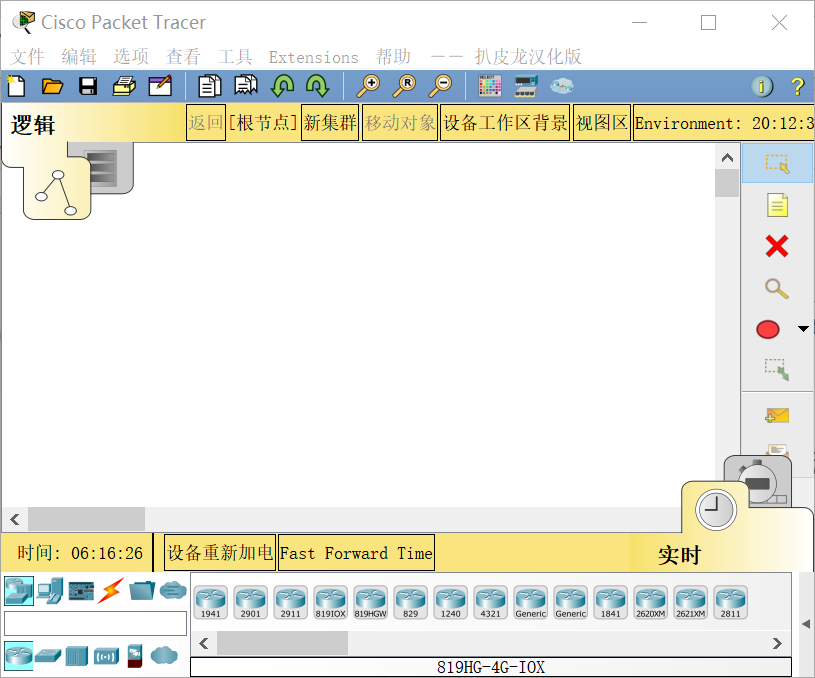This screenshot has height=678, width=815.
Task: Show network information via info icon
Action: tap(762, 86)
